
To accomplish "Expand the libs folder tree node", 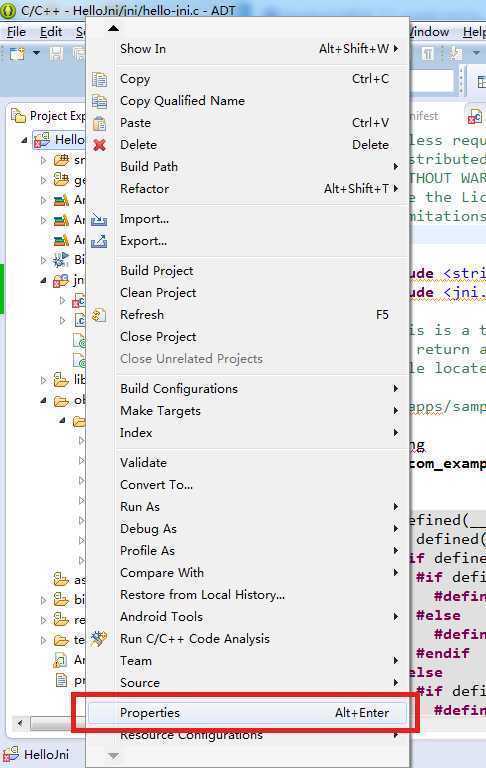I will (x=44, y=380).
